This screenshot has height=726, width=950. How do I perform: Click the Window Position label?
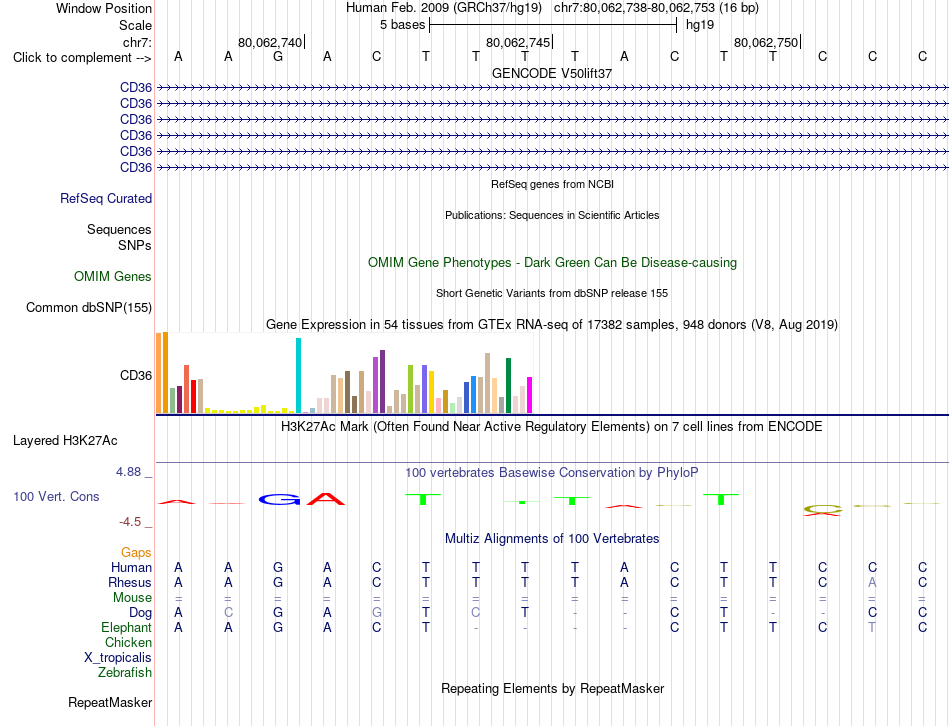(x=104, y=8)
